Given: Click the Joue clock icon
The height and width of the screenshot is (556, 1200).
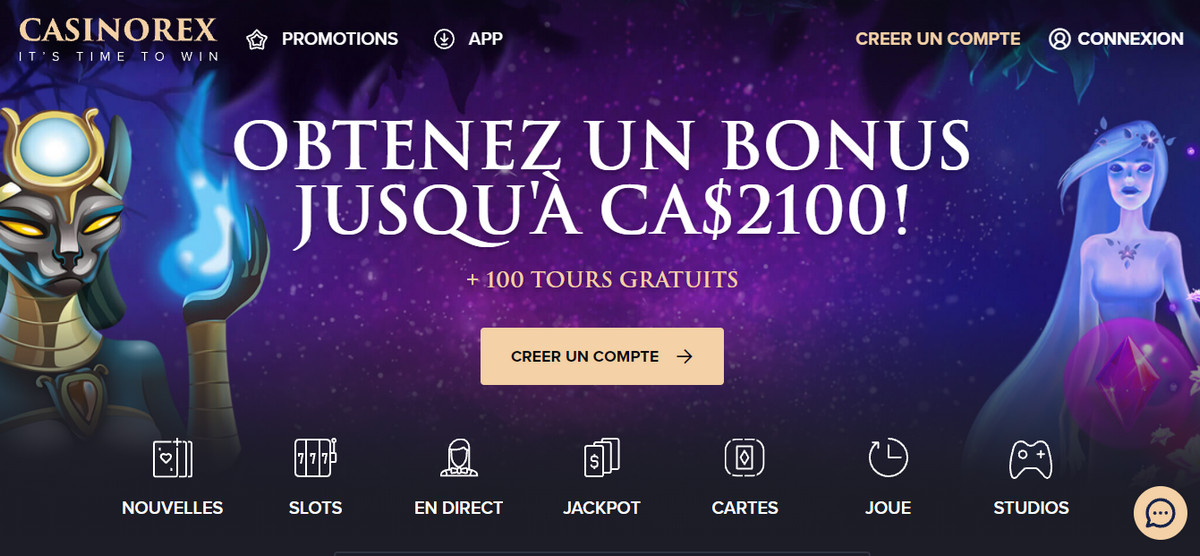Looking at the screenshot, I should coord(888,458).
